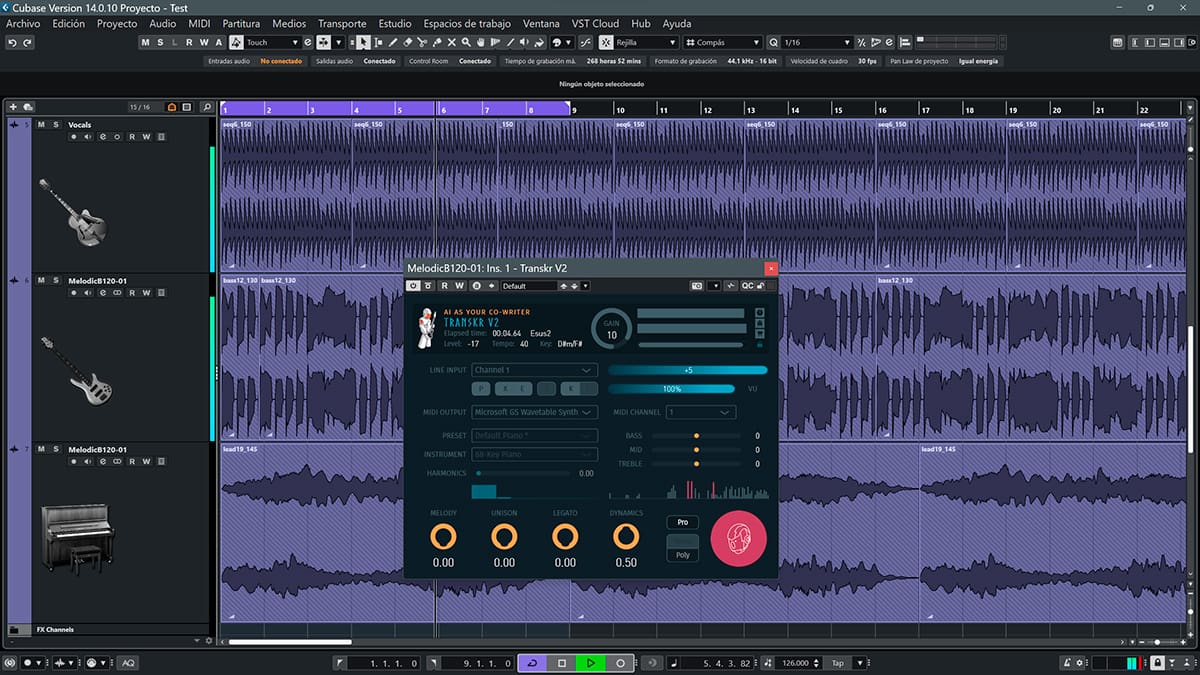This screenshot has height=675, width=1200.
Task: Open the Edición menu
Action: pyautogui.click(x=68, y=23)
